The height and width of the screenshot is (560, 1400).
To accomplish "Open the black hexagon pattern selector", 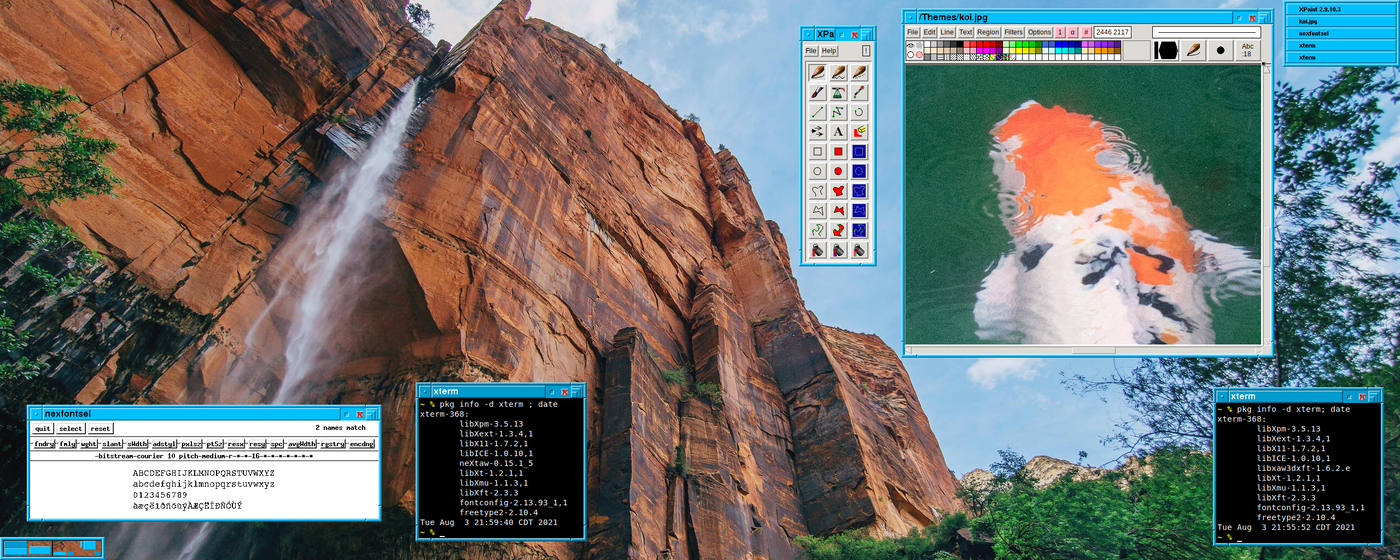I will click(x=1167, y=50).
